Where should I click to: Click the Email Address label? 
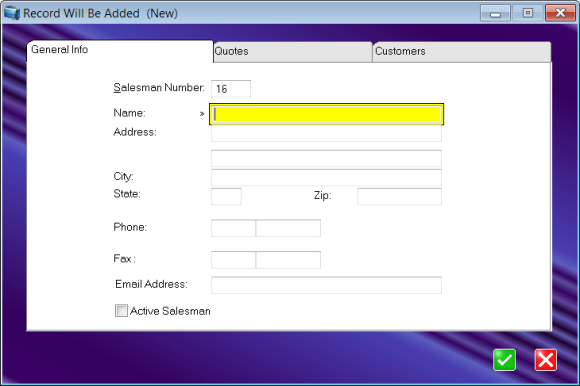(151, 284)
